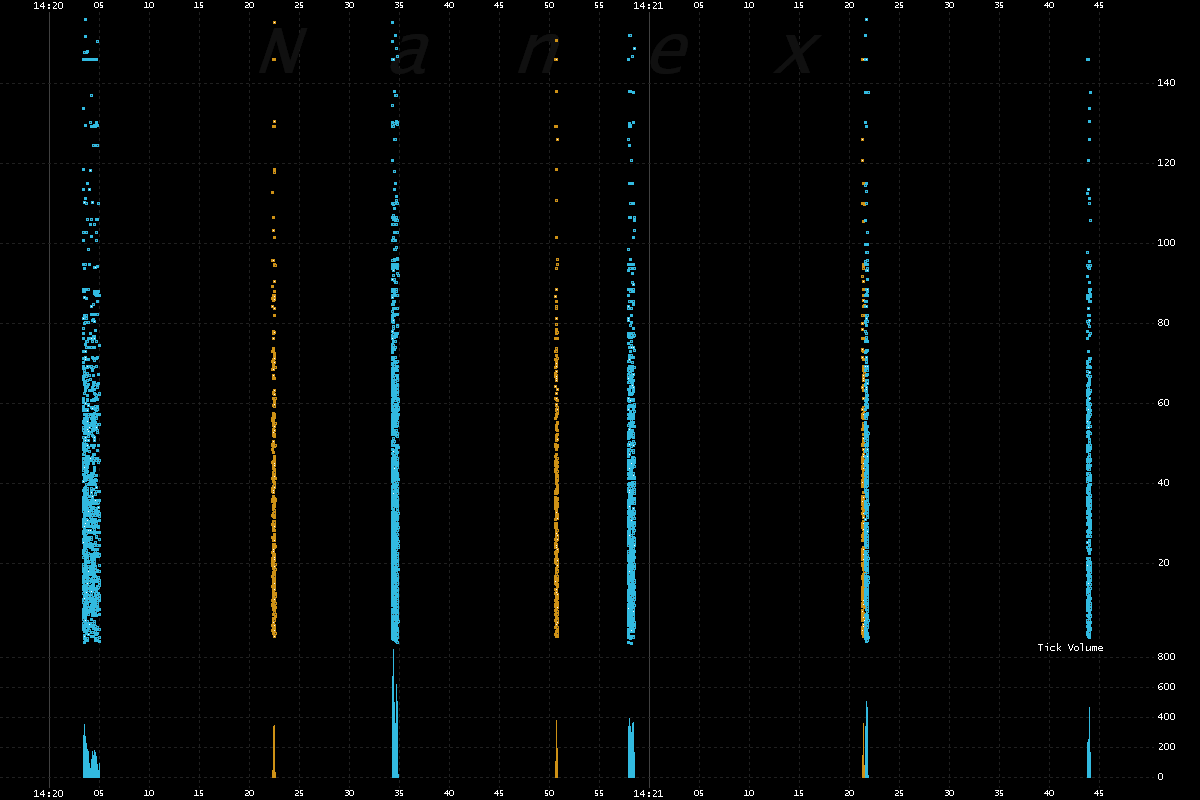This screenshot has height=800, width=1200.
Task: Click the 400 label on volume axis
Action: pyautogui.click(x=1166, y=717)
